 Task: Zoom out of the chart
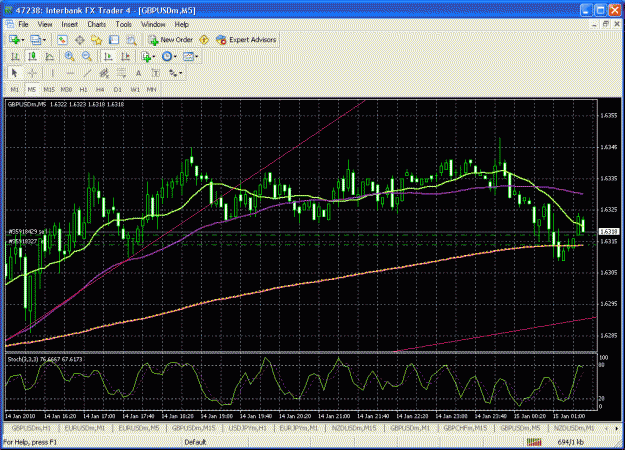[86, 57]
